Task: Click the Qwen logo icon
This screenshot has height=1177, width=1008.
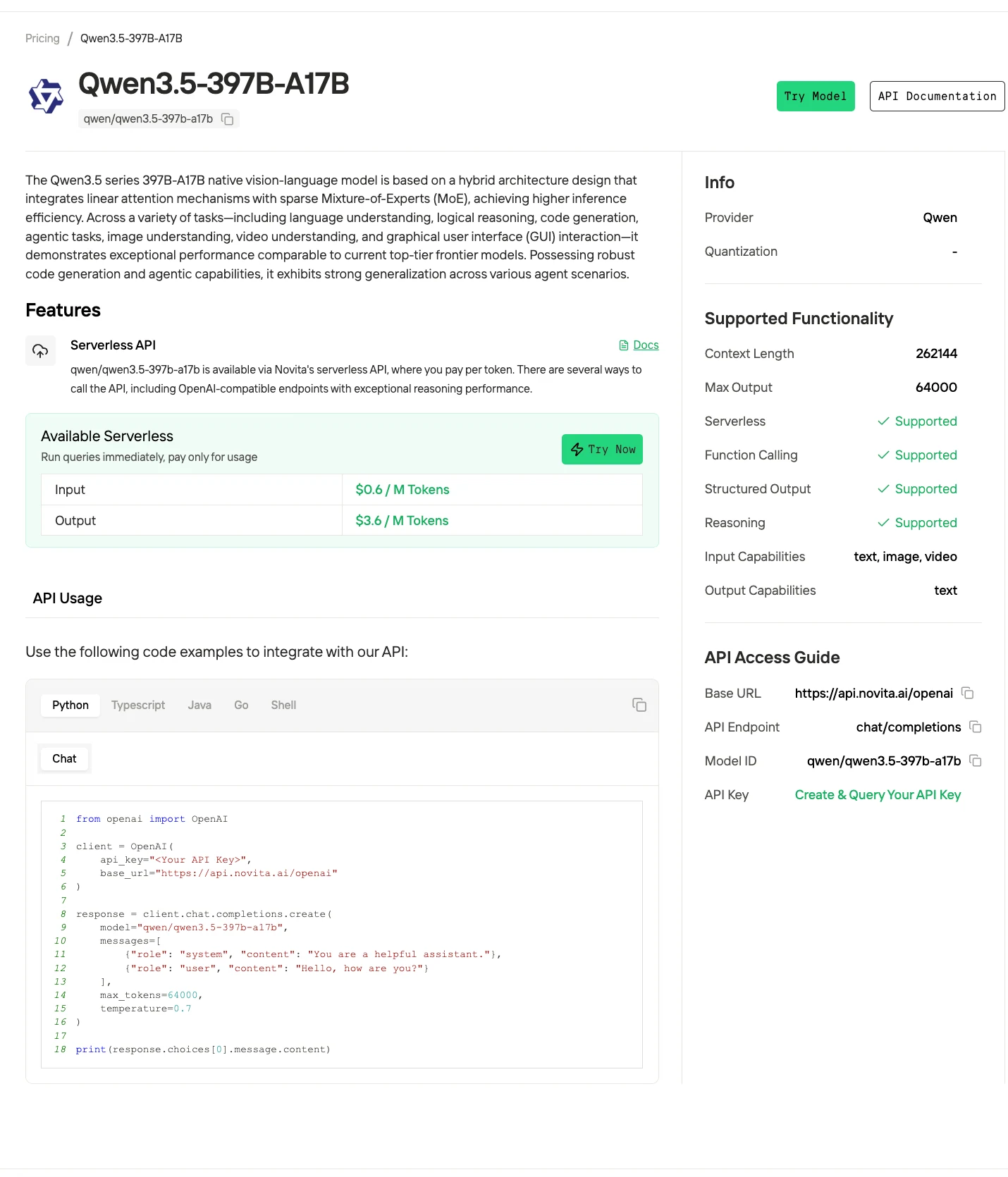Action: pos(47,97)
